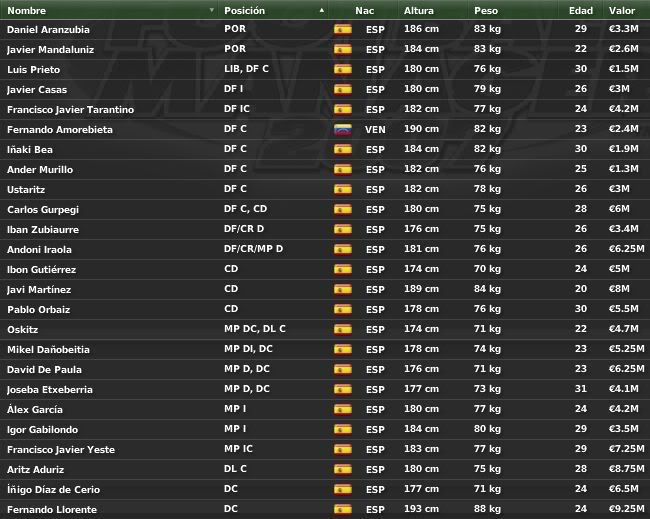Screen dimensions: 650x519
Task: Click Spain flag in Oskitz row
Action: (343, 329)
